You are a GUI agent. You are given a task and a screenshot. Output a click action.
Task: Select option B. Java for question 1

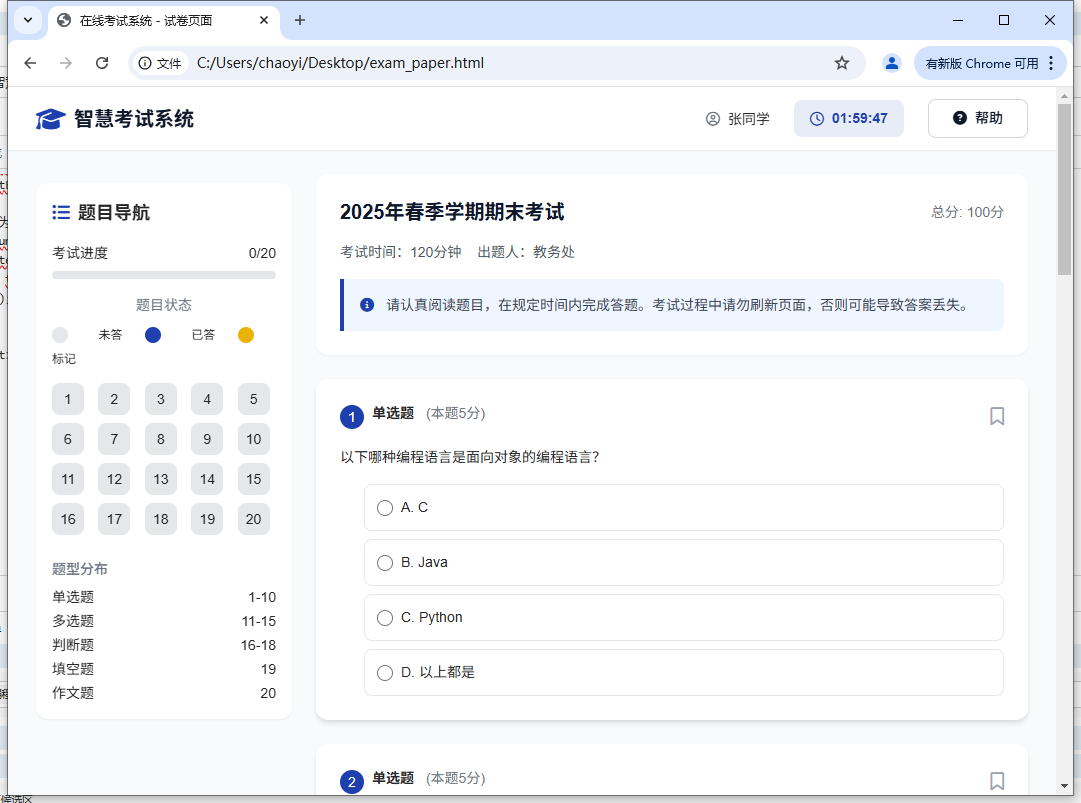tap(683, 562)
